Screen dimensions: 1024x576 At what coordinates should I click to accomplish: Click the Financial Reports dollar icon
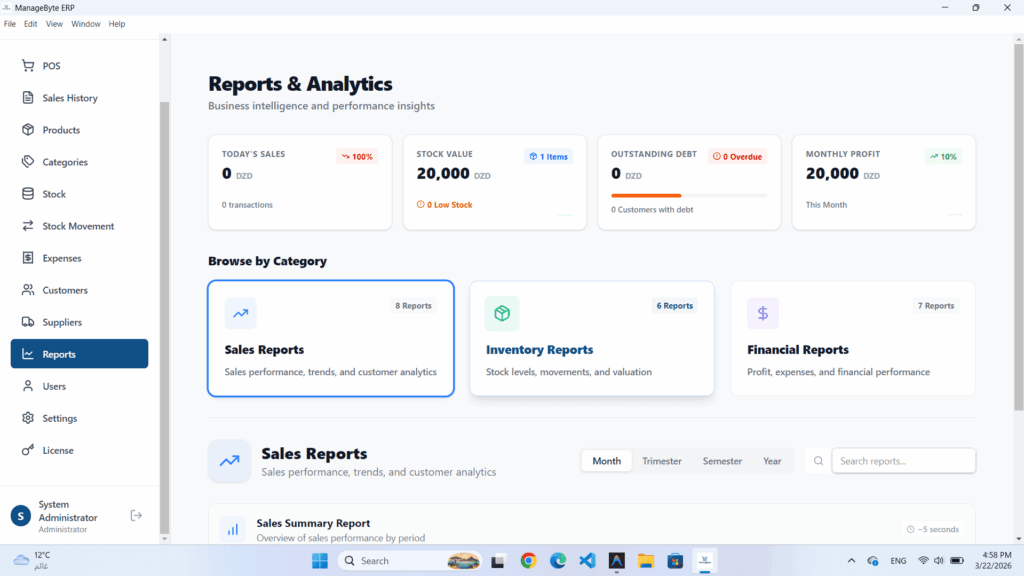click(x=763, y=313)
